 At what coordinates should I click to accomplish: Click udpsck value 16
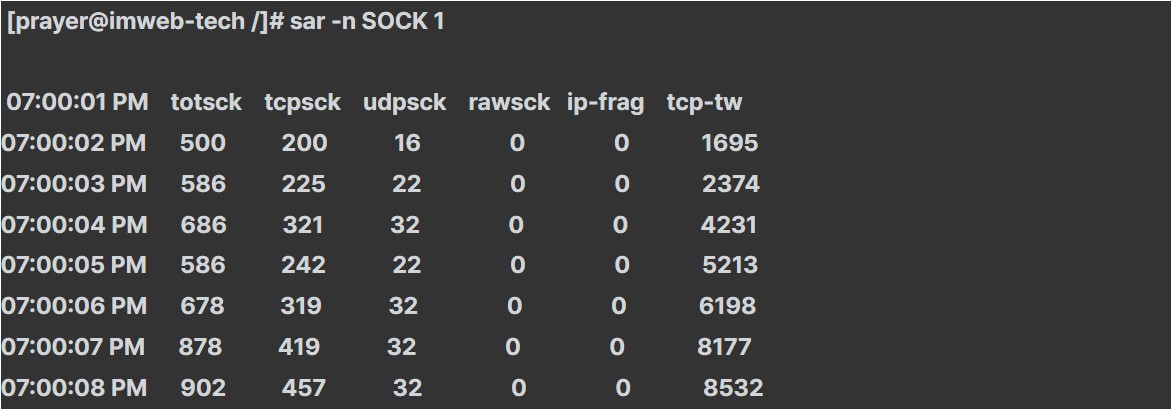(407, 143)
